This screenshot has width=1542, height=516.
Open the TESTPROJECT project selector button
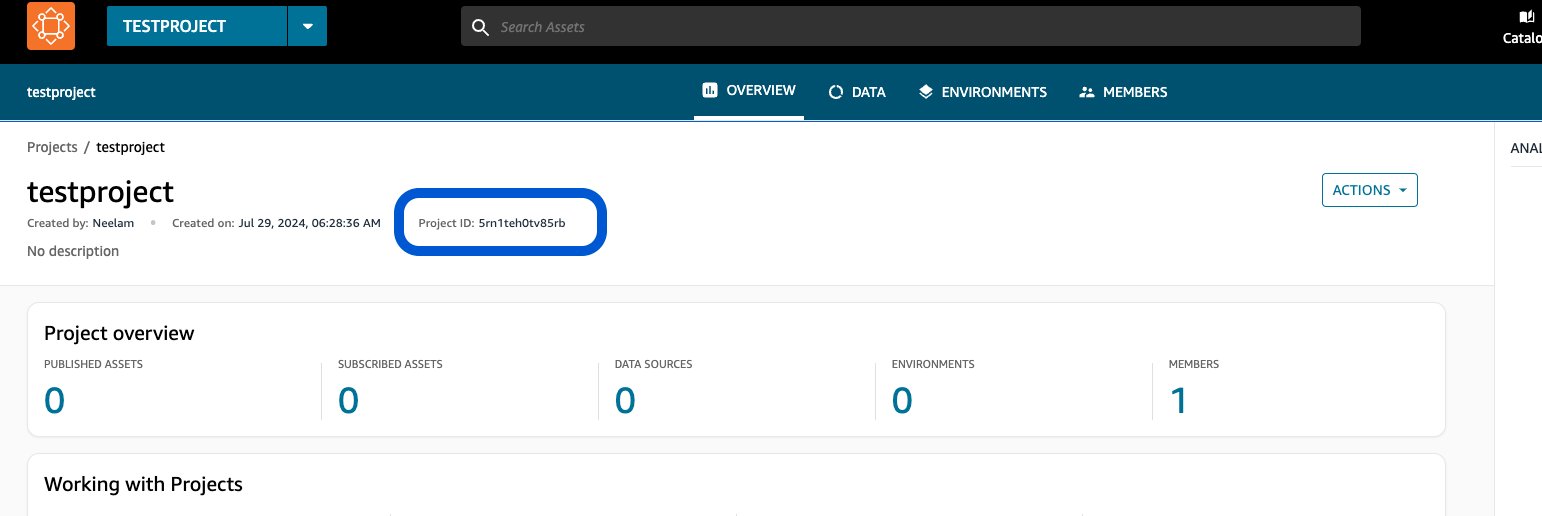197,26
